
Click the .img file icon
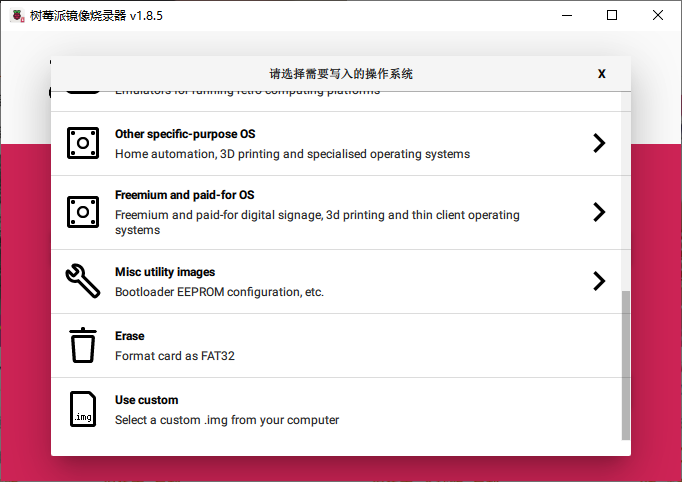(x=83, y=409)
